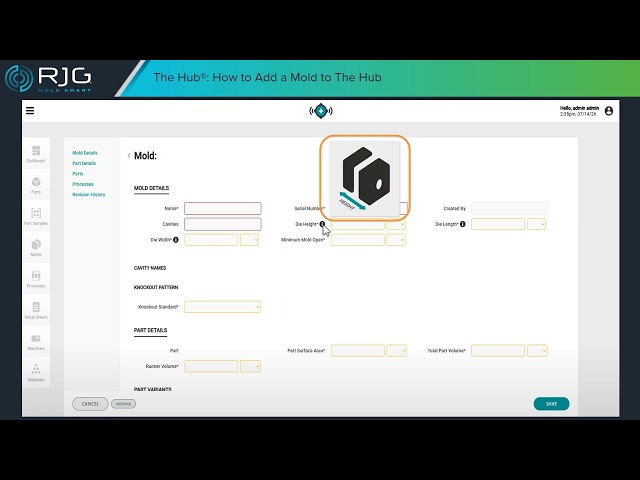
Task: Jump to Mold Details section link
Action: coord(85,153)
